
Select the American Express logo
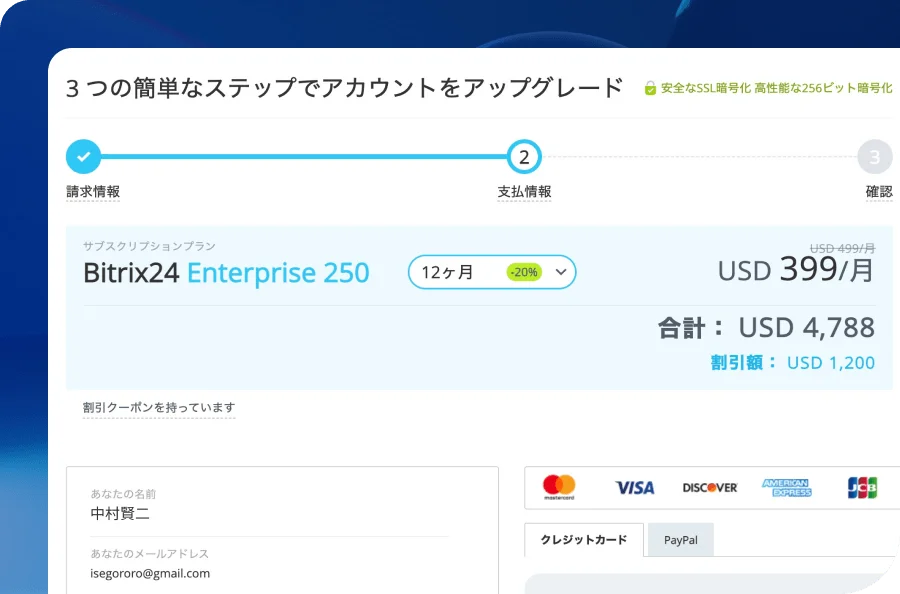pos(786,488)
